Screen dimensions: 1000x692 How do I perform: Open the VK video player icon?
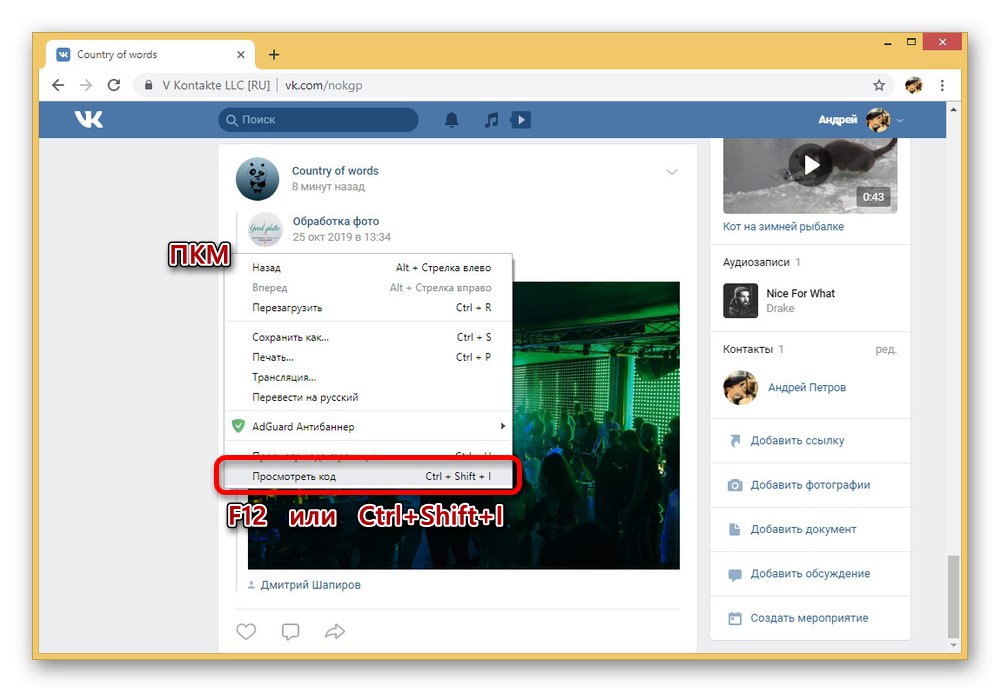(520, 119)
